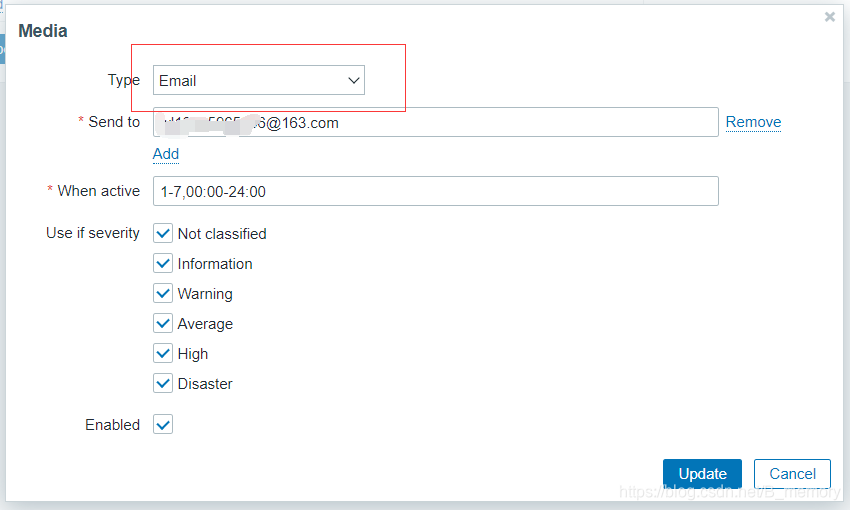Uncheck the Not classified severity

(x=163, y=234)
